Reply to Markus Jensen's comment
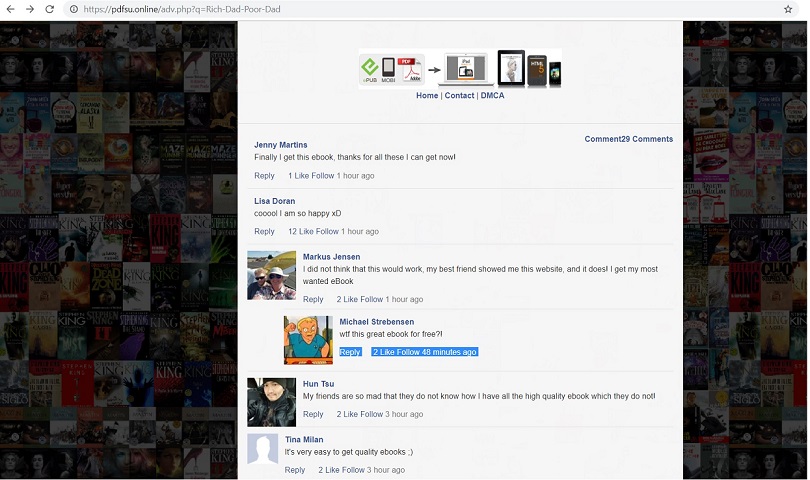Screen dimensions: 810x480 (x=313, y=299)
